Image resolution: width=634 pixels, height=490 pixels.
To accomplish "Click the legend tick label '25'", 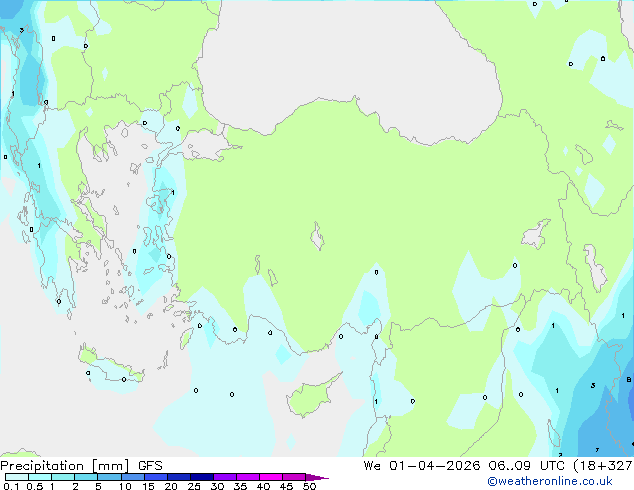I will pos(194,486).
